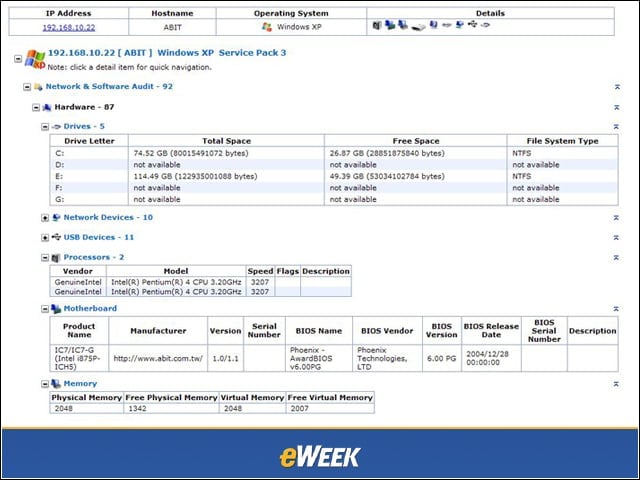The height and width of the screenshot is (480, 640).
Task: Click the drive icon beside Drives - 5
Action: pyautogui.click(x=56, y=127)
